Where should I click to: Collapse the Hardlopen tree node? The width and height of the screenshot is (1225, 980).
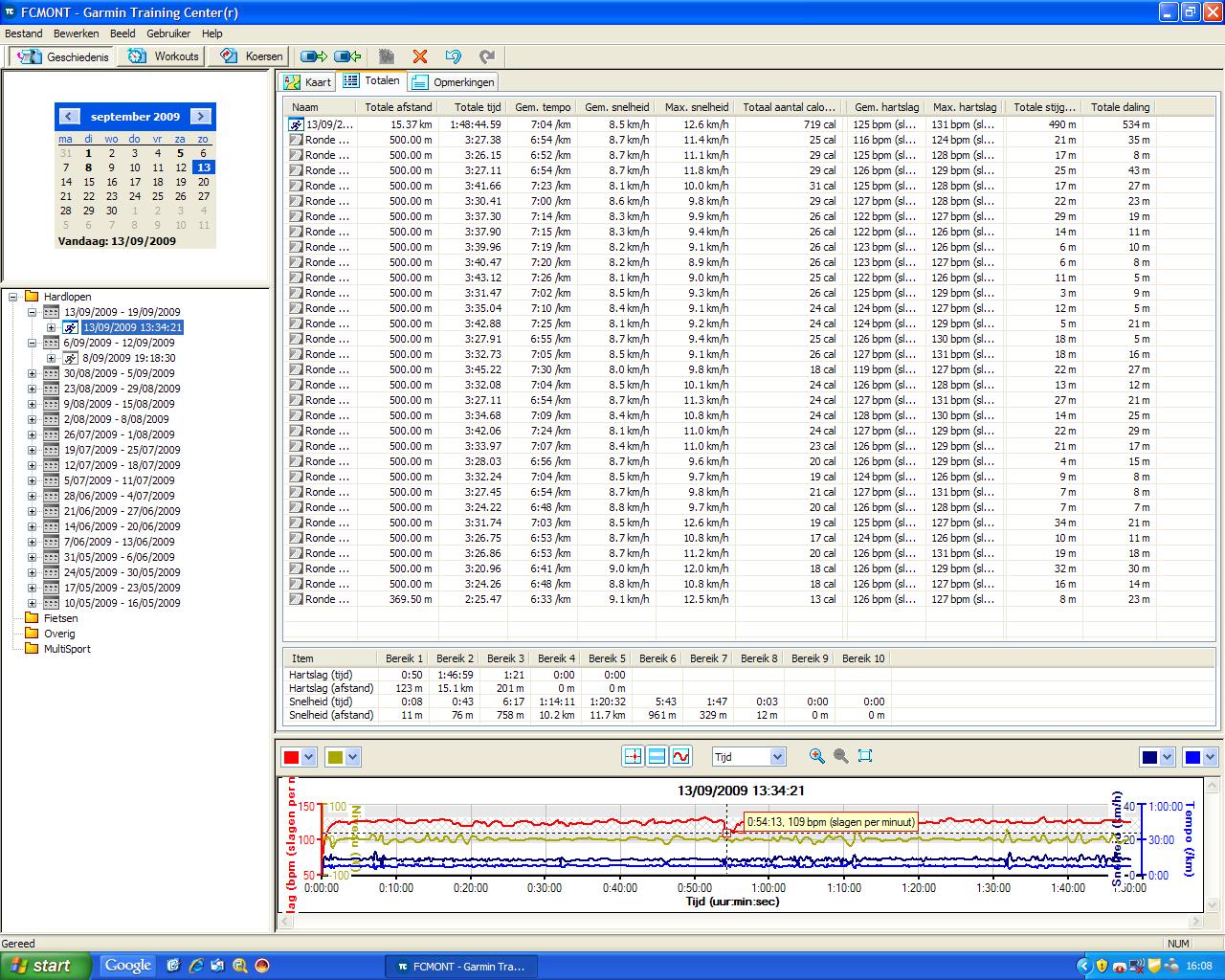pos(13,297)
